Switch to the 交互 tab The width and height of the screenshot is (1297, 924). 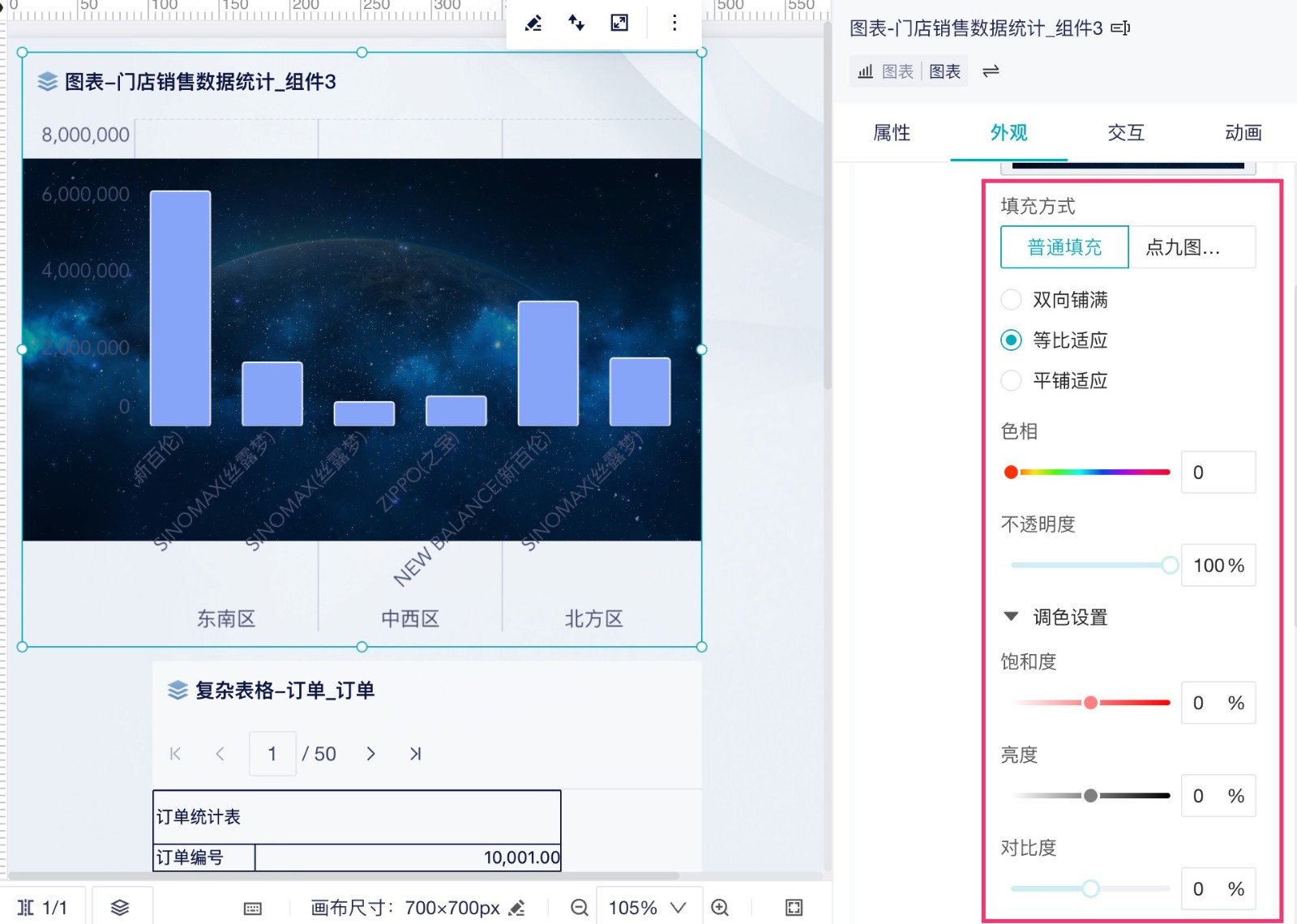(x=1126, y=133)
